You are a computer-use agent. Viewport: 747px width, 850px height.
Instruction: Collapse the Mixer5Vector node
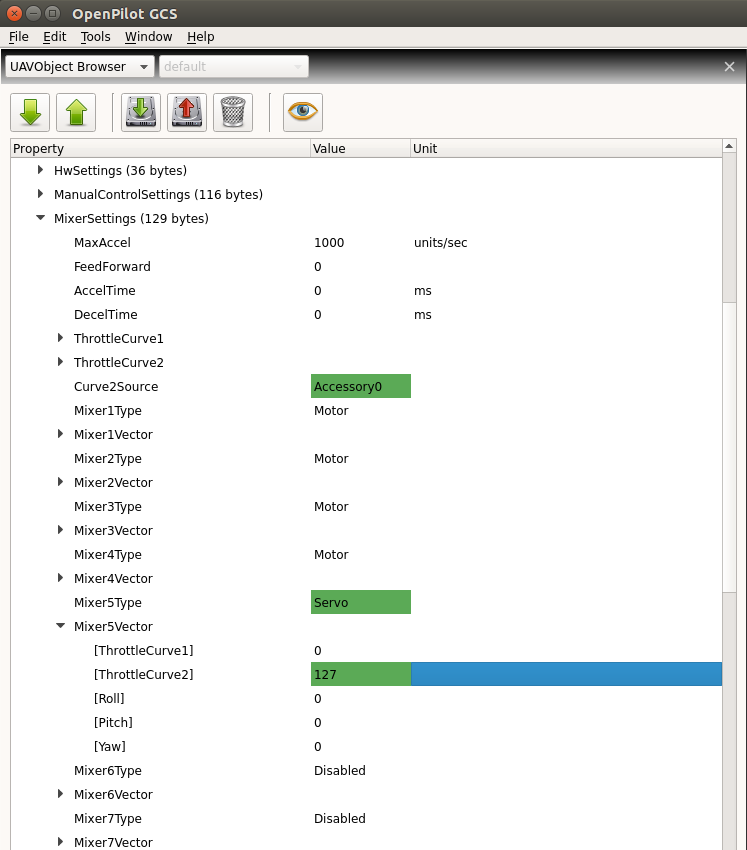pos(60,626)
